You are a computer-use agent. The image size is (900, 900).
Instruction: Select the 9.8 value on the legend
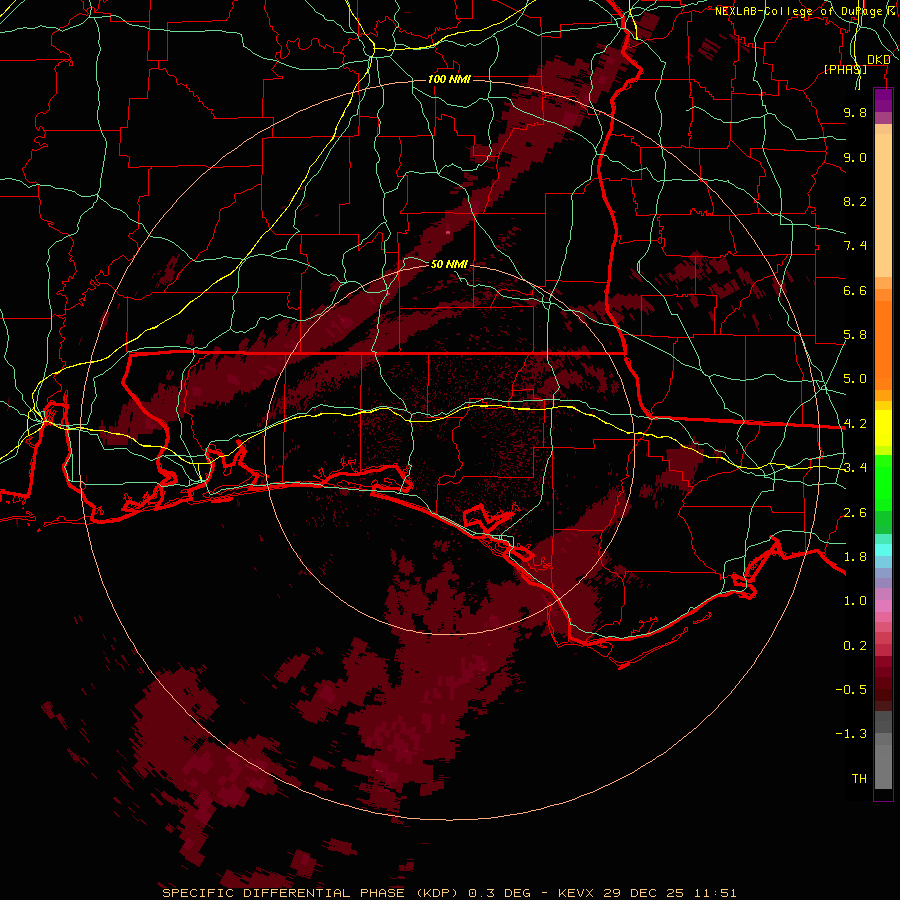(x=855, y=112)
